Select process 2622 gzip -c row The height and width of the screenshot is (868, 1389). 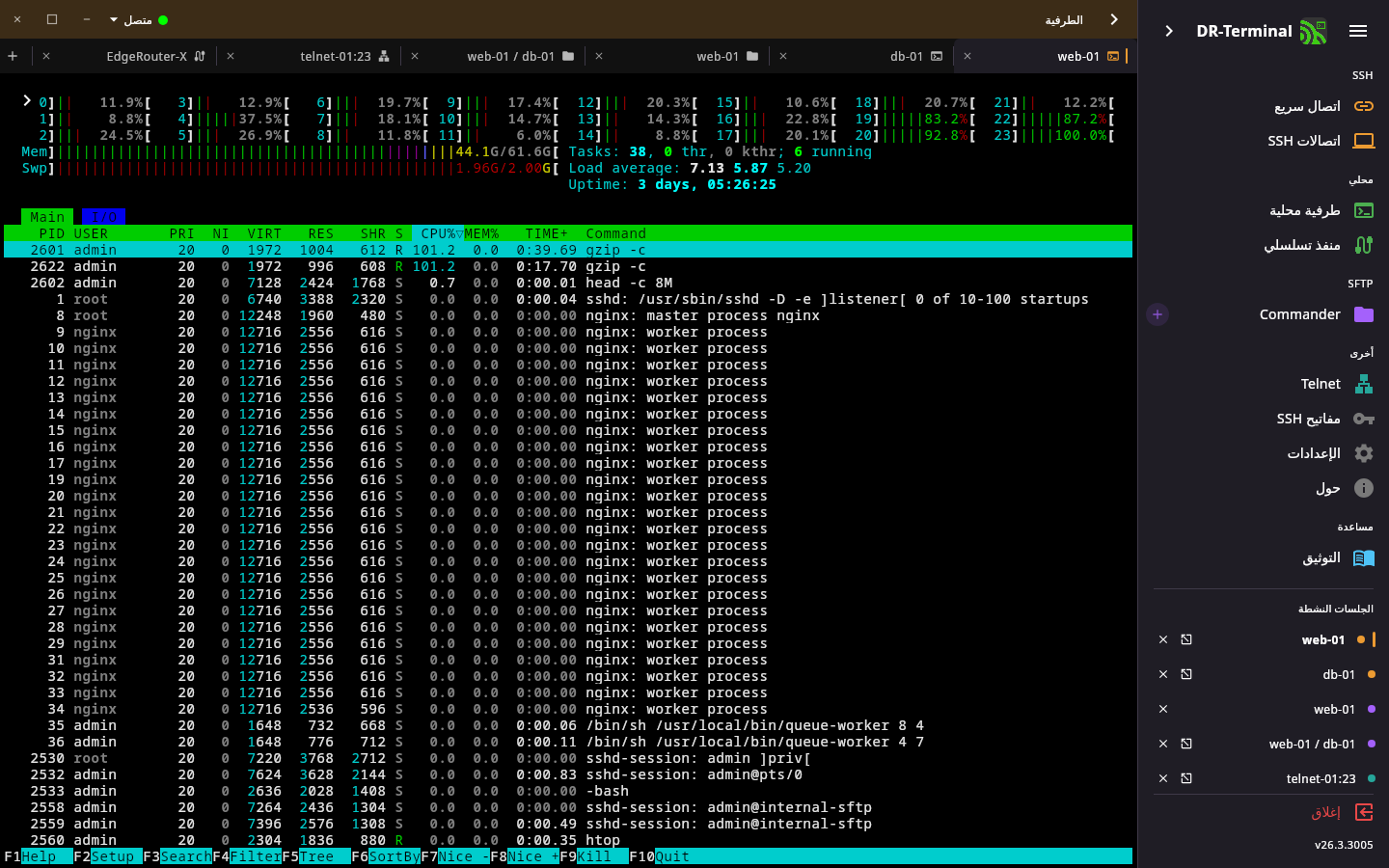(x=568, y=266)
